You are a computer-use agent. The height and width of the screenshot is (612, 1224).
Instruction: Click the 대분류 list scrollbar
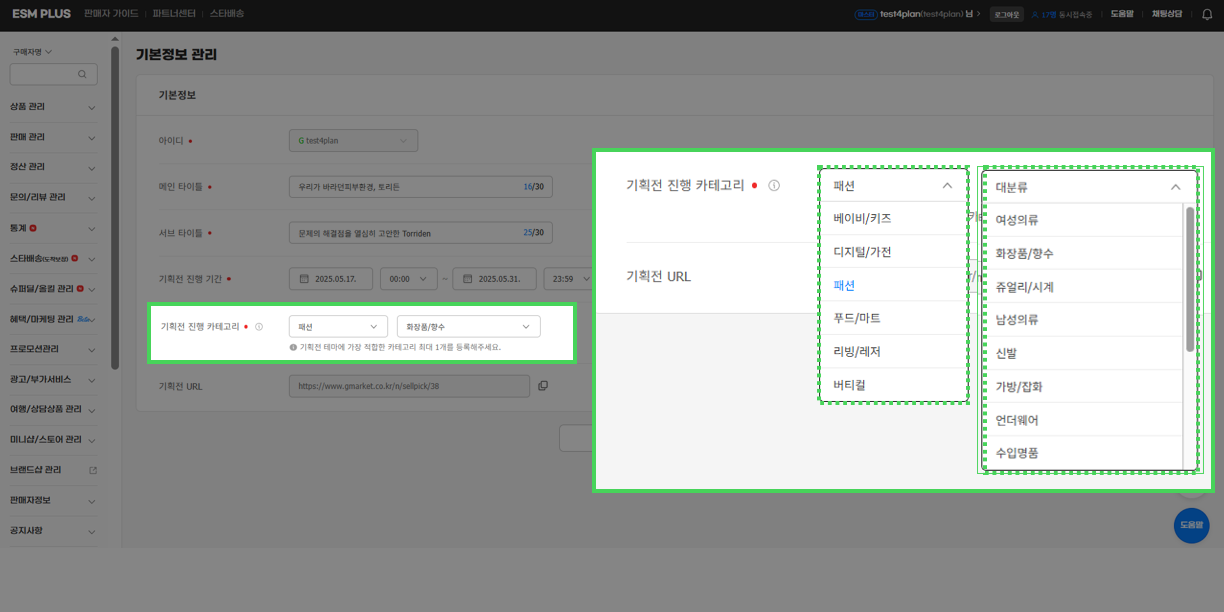[1190, 279]
